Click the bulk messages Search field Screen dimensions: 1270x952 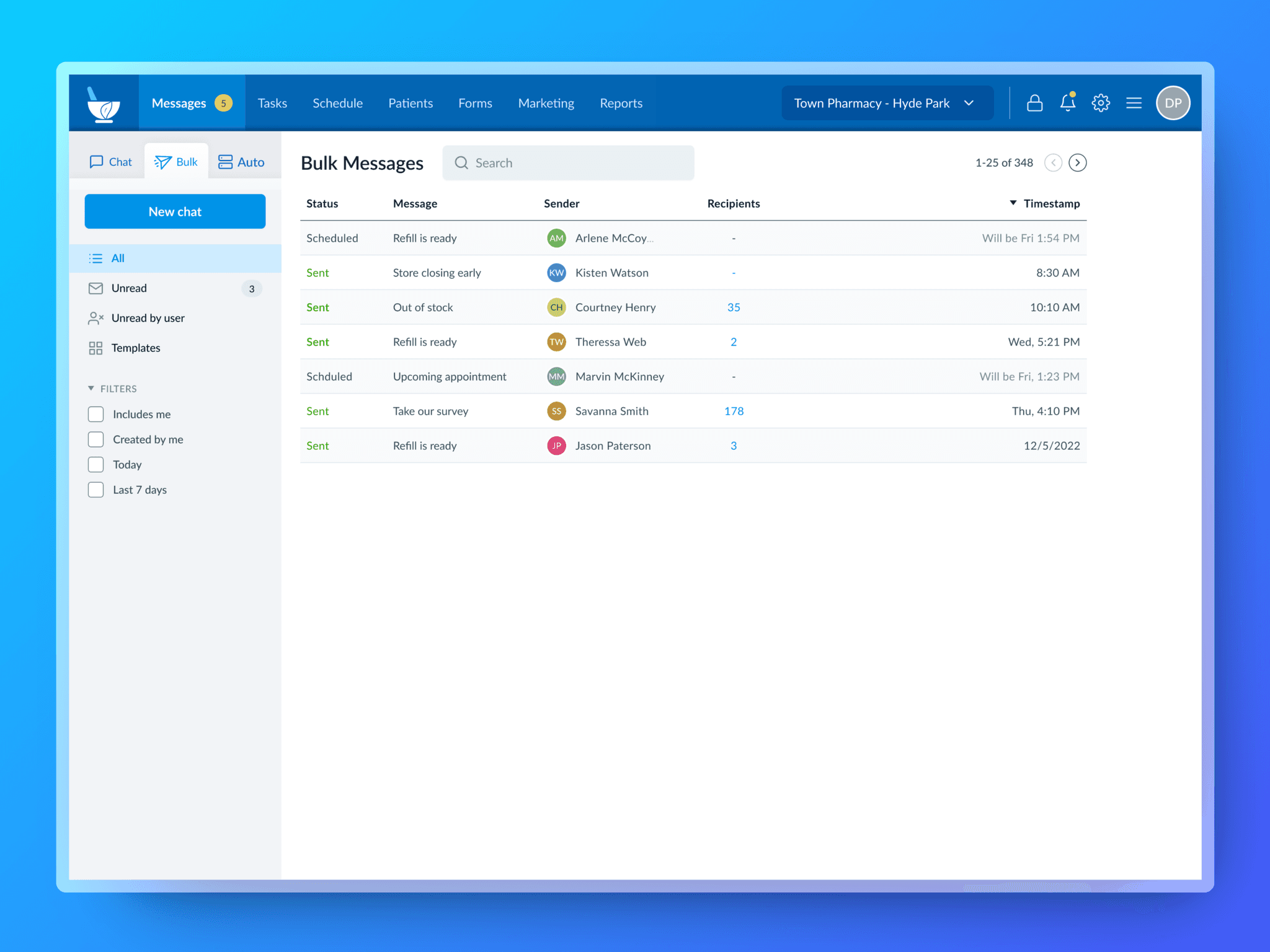568,163
